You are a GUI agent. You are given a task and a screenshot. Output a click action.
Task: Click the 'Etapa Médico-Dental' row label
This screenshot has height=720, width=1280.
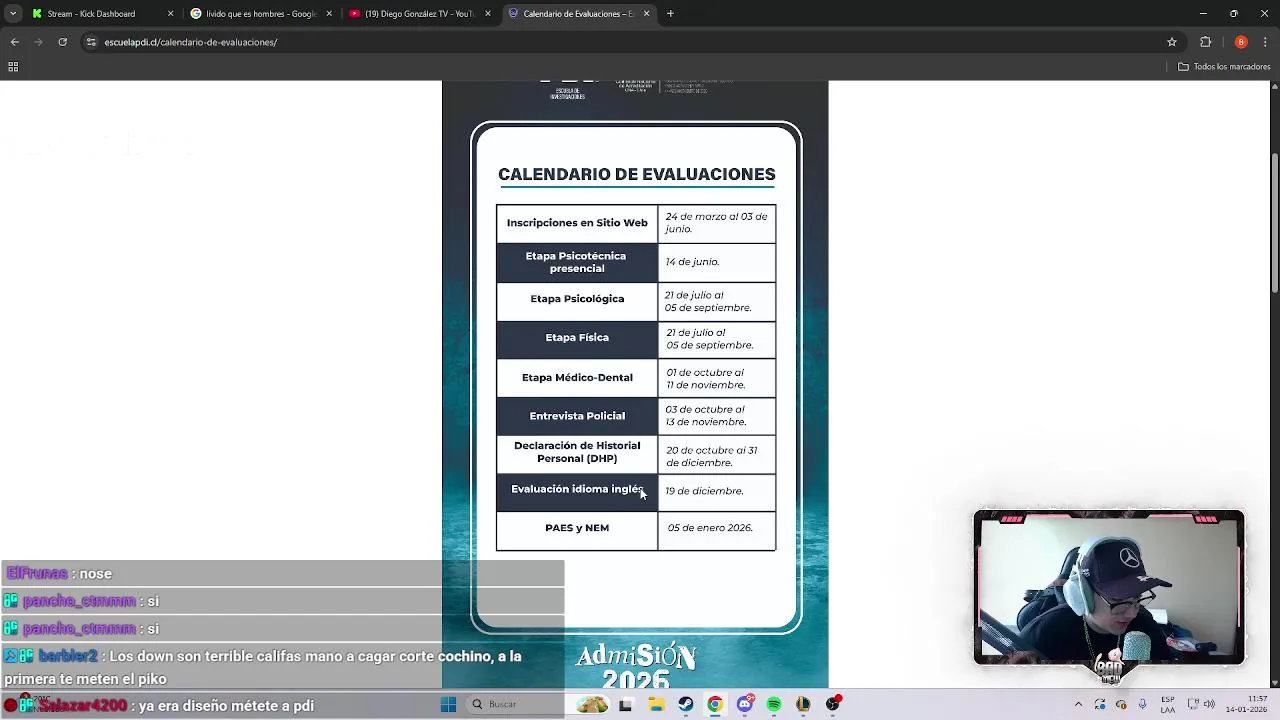click(x=577, y=378)
